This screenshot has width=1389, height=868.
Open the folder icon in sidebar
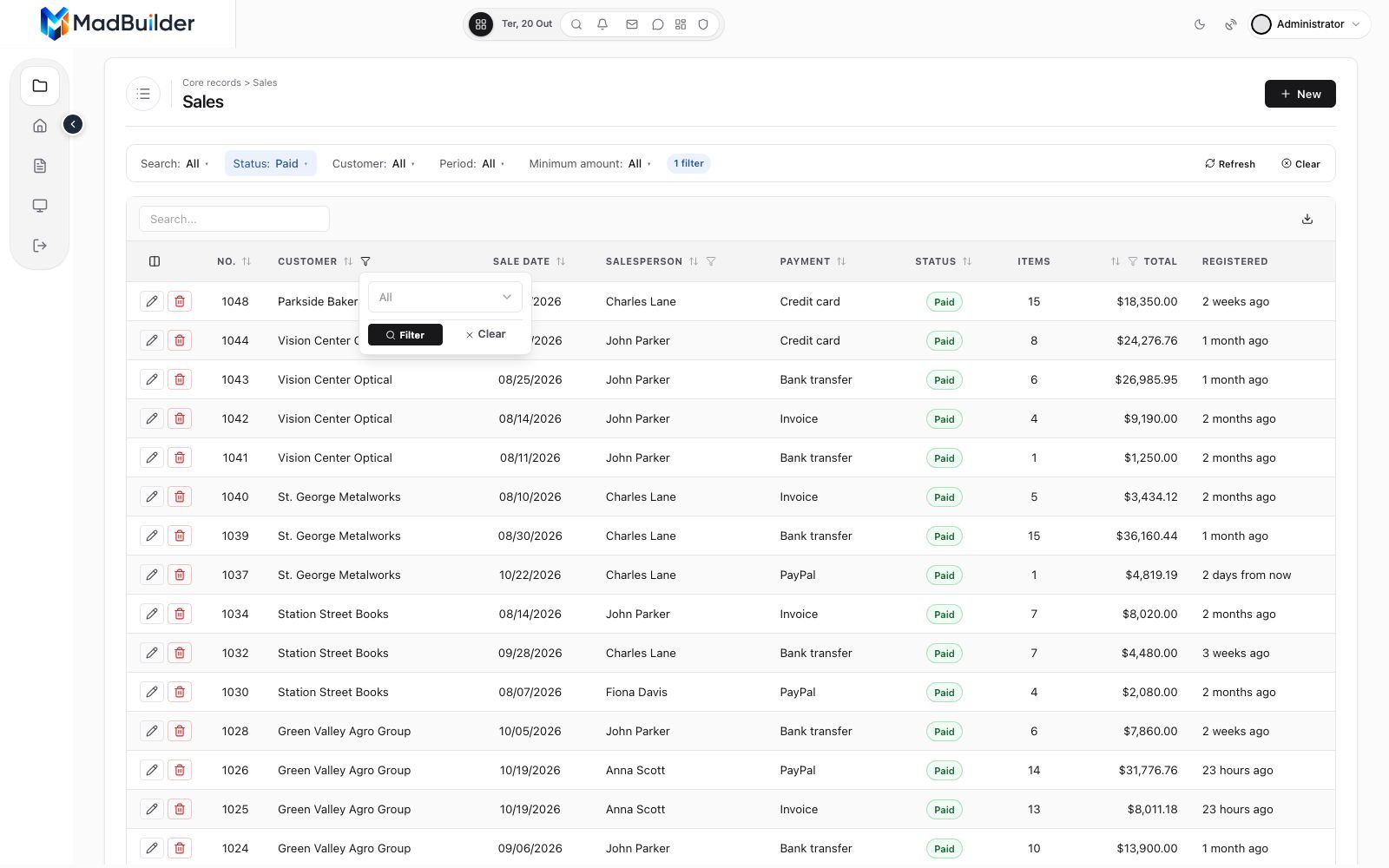[x=40, y=86]
